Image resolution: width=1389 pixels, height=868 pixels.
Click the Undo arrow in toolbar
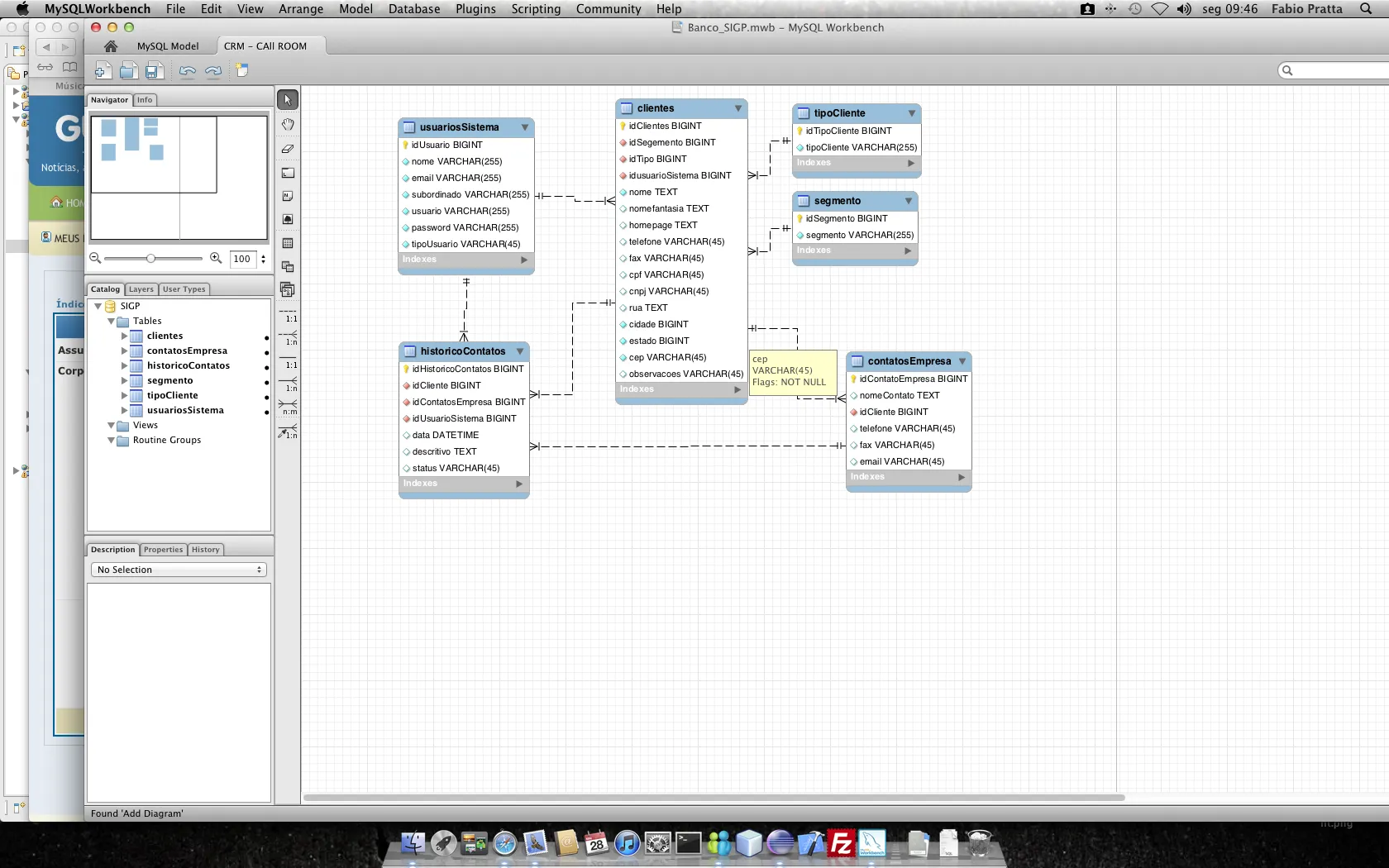[x=188, y=71]
